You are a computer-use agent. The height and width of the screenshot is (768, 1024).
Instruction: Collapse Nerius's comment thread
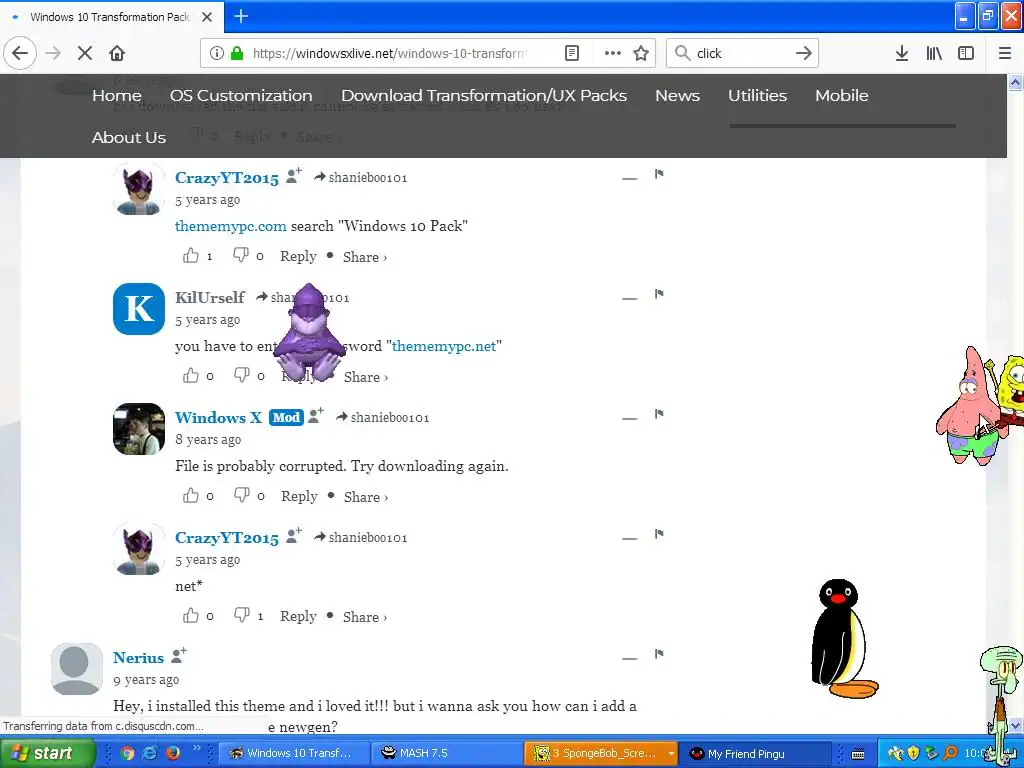click(630, 658)
